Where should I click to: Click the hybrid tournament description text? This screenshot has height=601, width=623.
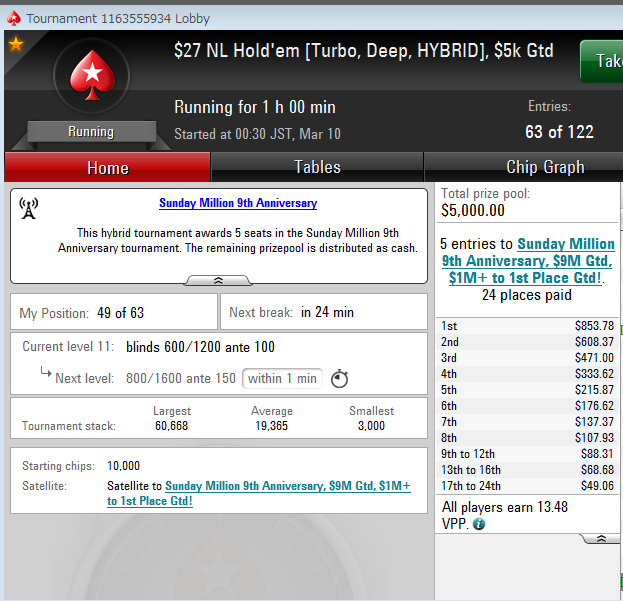coord(238,240)
